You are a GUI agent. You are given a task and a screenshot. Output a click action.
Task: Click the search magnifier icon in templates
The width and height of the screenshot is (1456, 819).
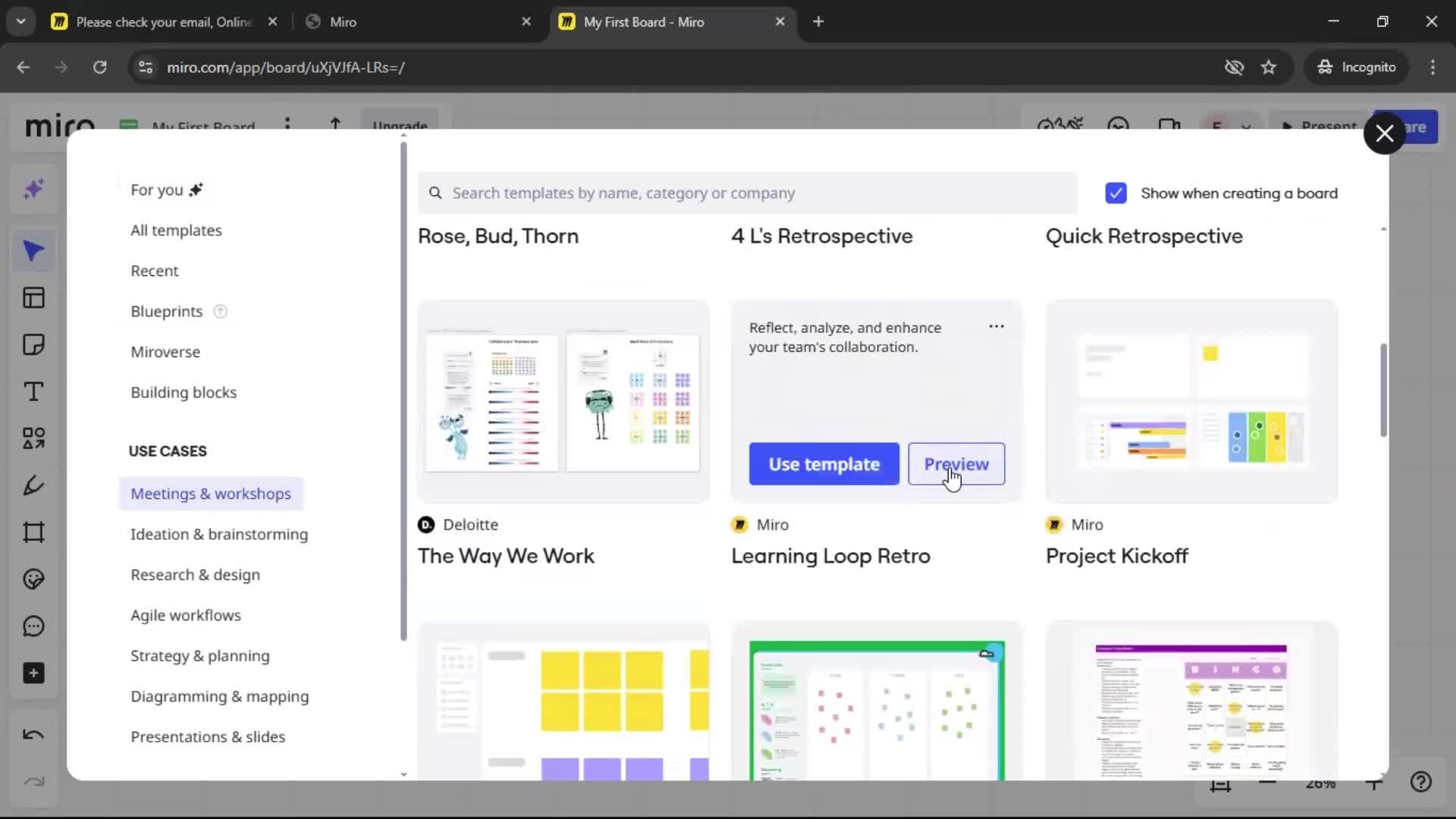click(435, 193)
